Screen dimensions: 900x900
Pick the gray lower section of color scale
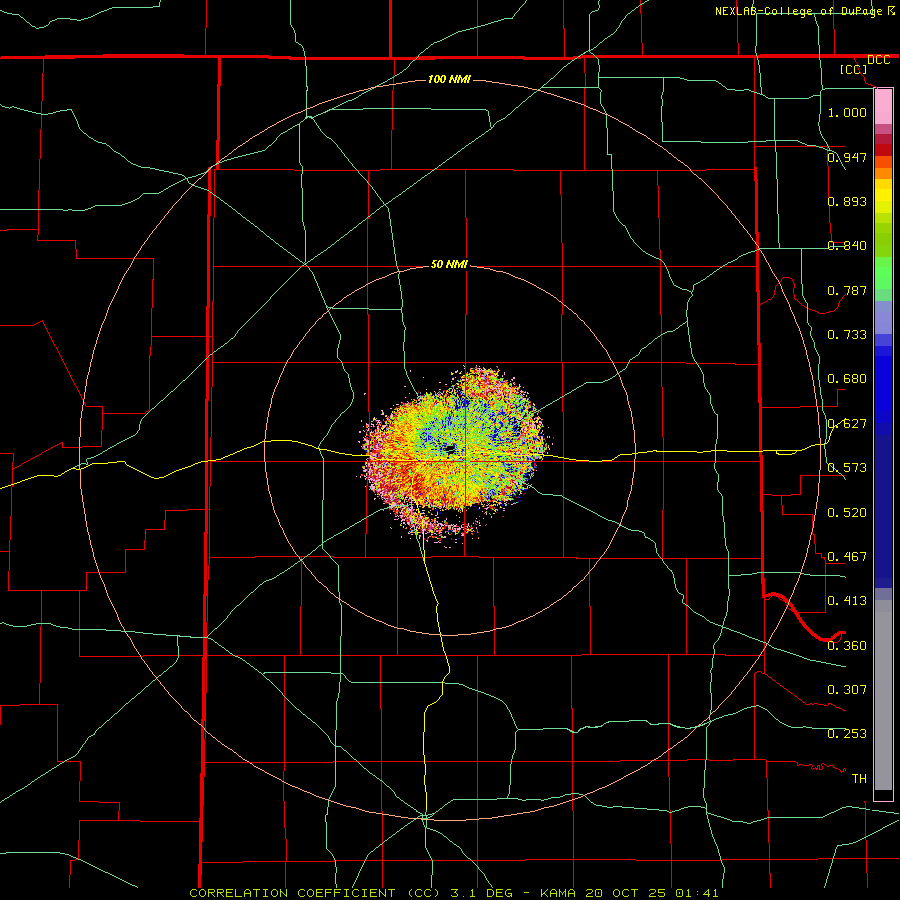click(x=883, y=695)
